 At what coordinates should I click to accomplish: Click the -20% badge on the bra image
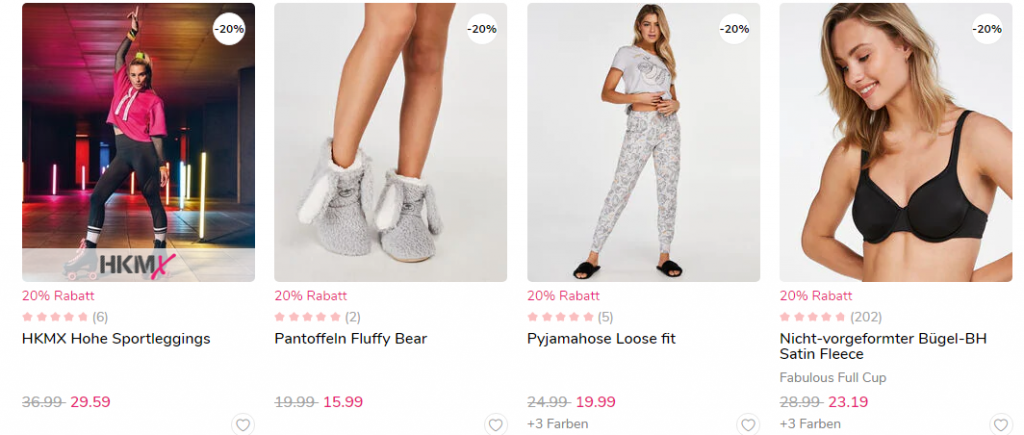click(987, 29)
